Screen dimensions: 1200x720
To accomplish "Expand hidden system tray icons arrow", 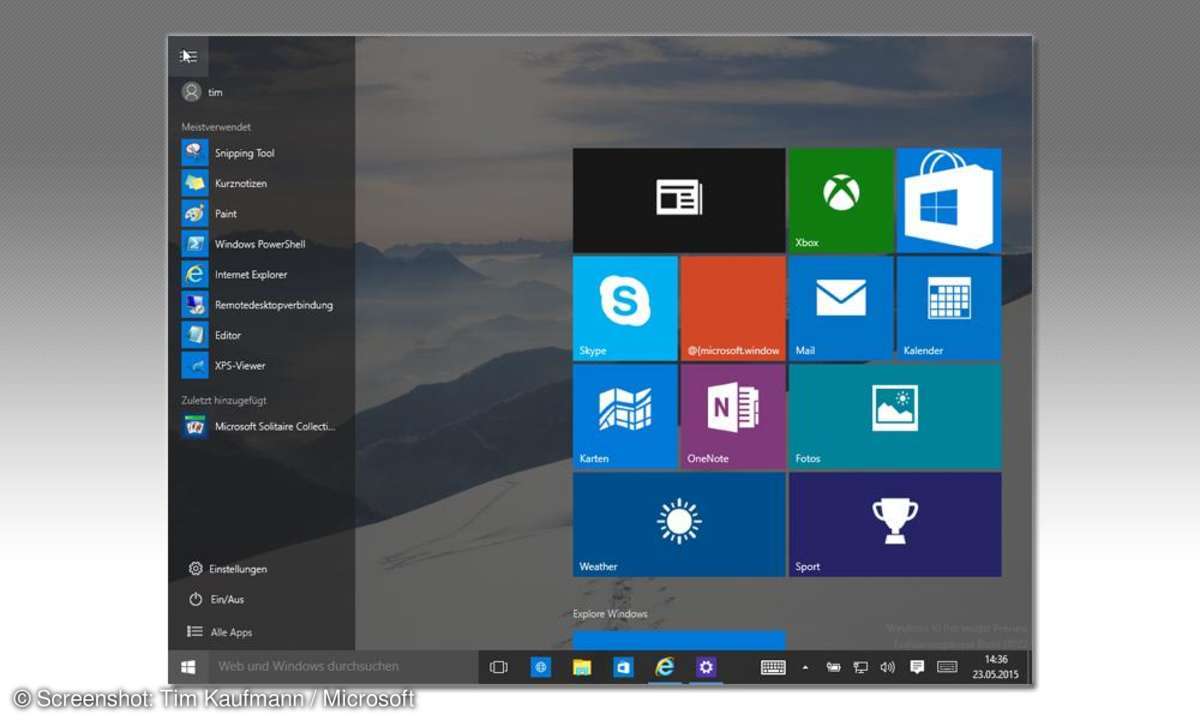I will coord(806,667).
